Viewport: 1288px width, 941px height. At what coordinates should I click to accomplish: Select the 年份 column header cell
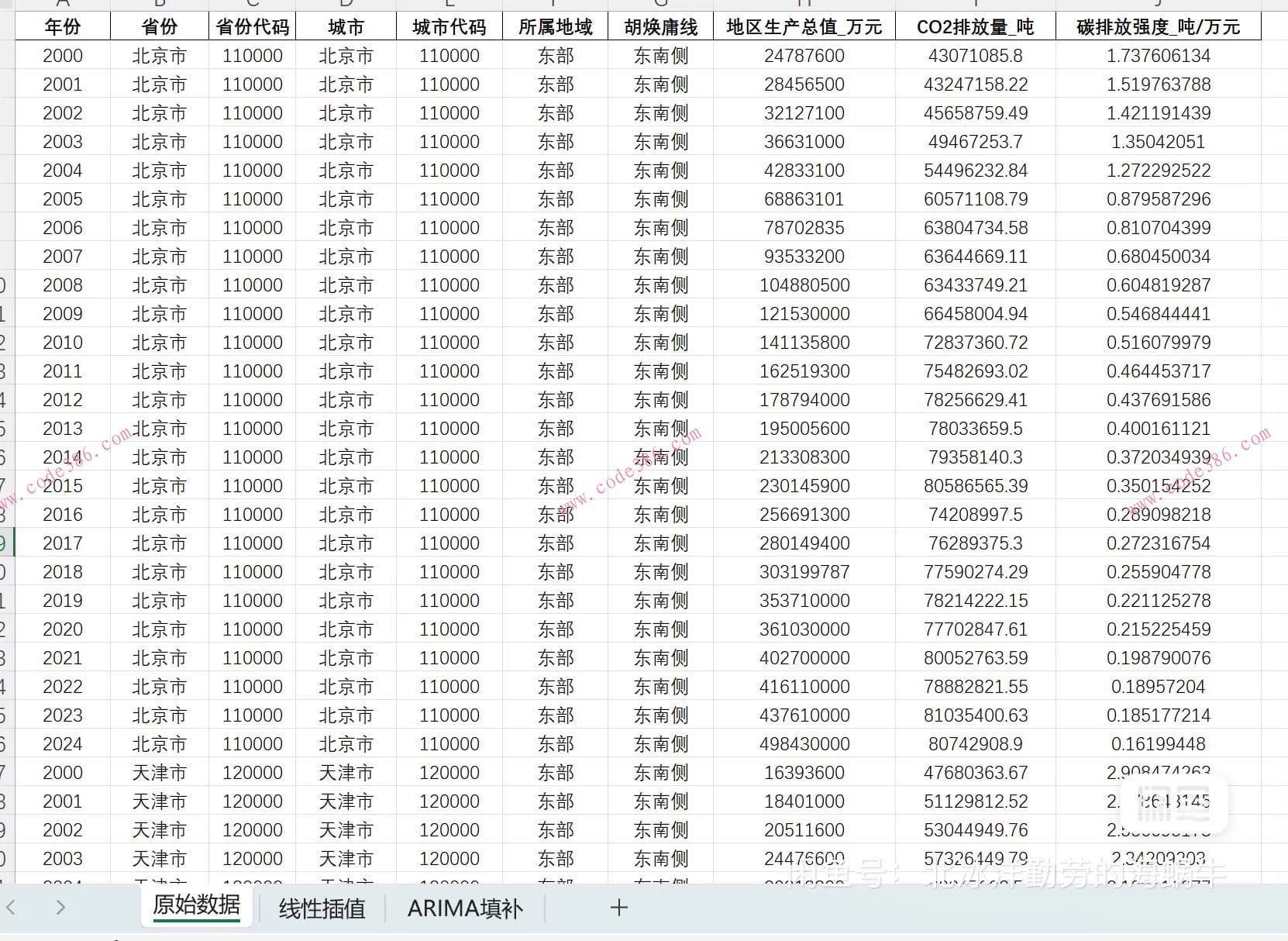[x=63, y=26]
